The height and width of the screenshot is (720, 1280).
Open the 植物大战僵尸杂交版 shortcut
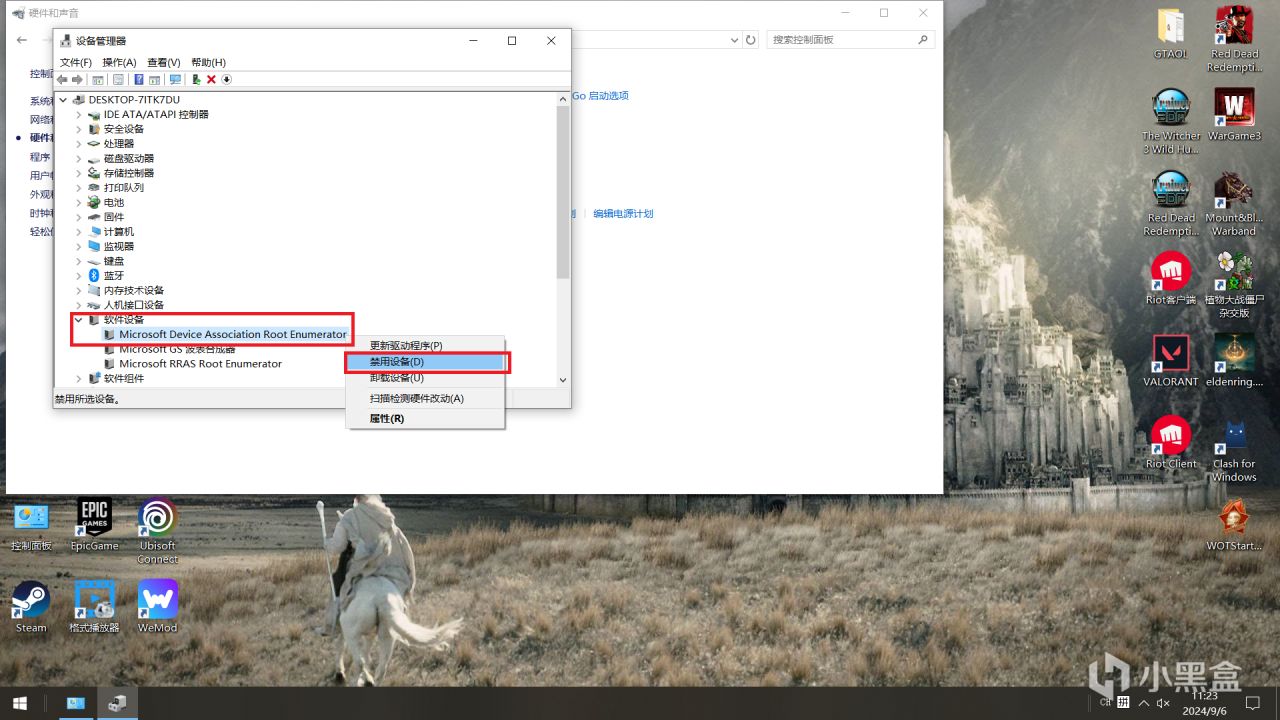[1234, 286]
